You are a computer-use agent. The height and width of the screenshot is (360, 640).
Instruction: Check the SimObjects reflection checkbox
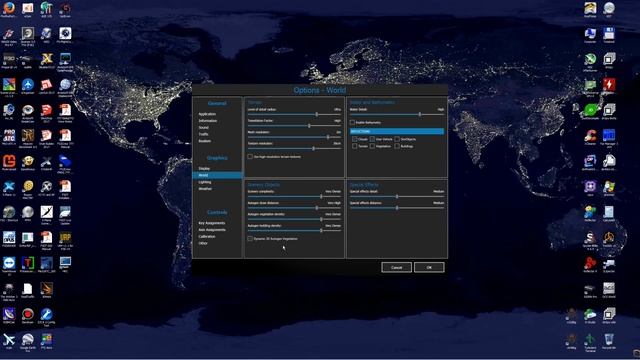coord(397,139)
